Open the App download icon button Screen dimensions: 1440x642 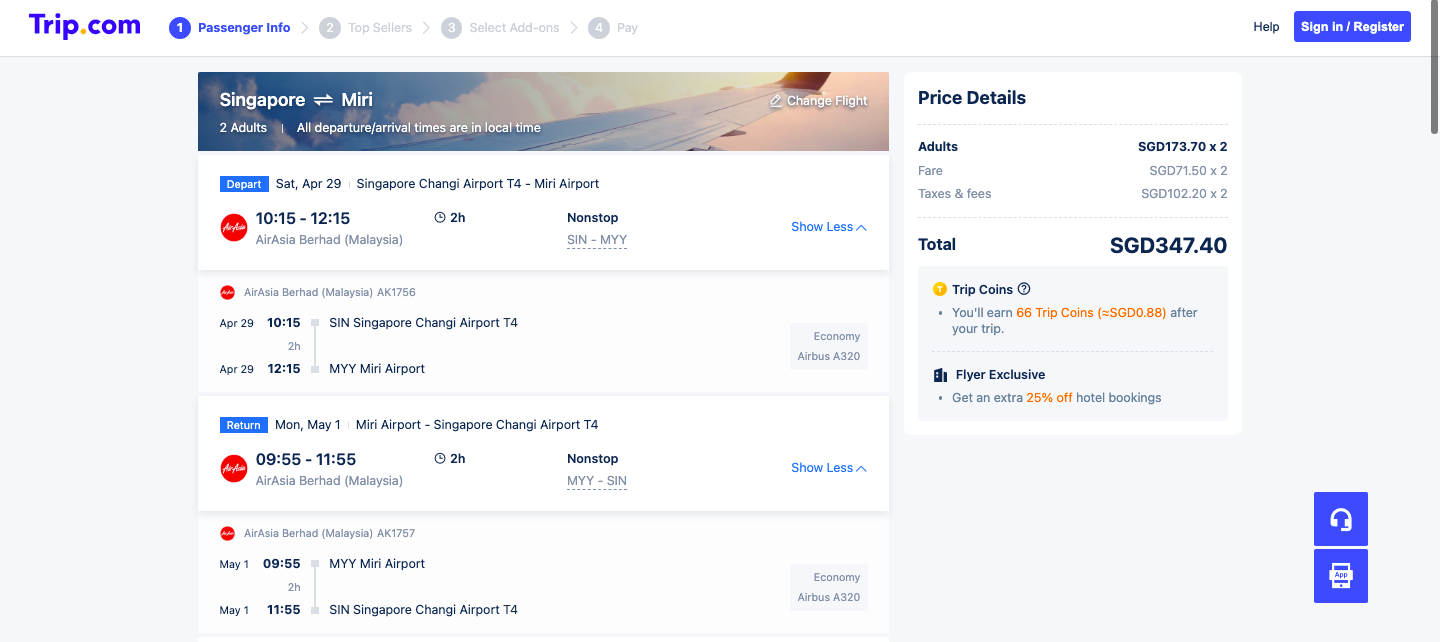(1341, 576)
